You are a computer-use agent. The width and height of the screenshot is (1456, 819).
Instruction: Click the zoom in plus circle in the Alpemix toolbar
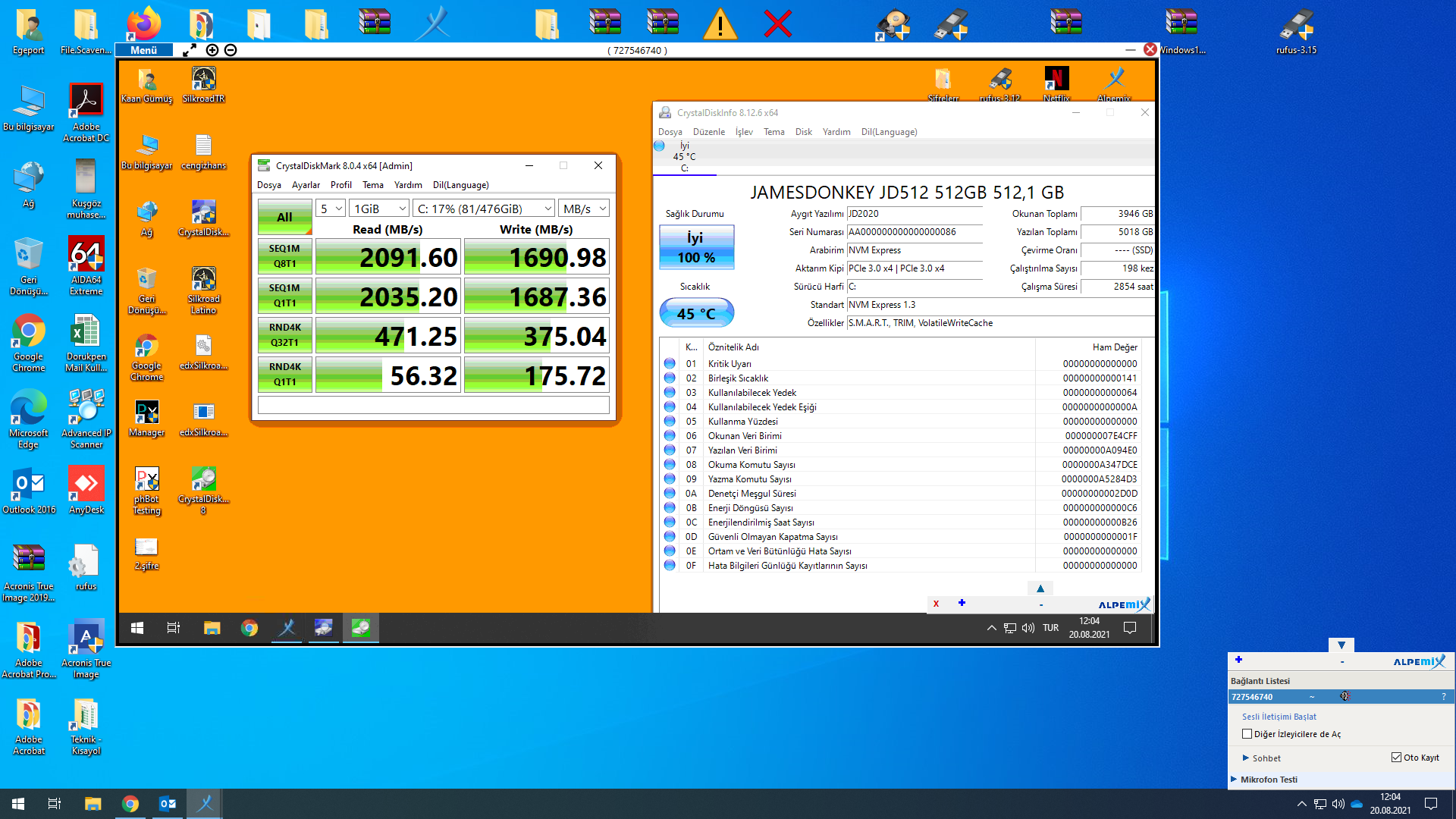[x=212, y=50]
